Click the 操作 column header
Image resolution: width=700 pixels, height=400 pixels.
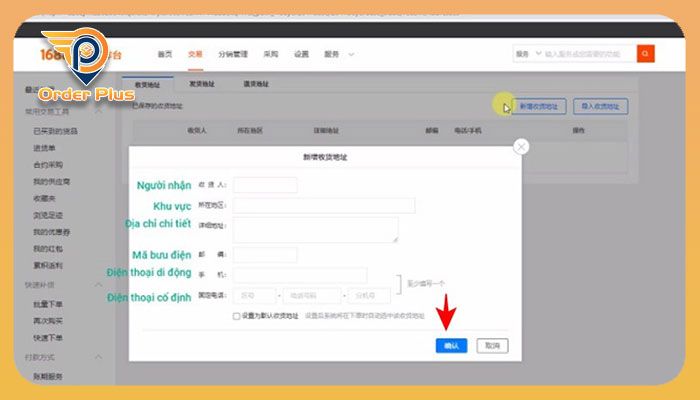pyautogui.click(x=579, y=130)
